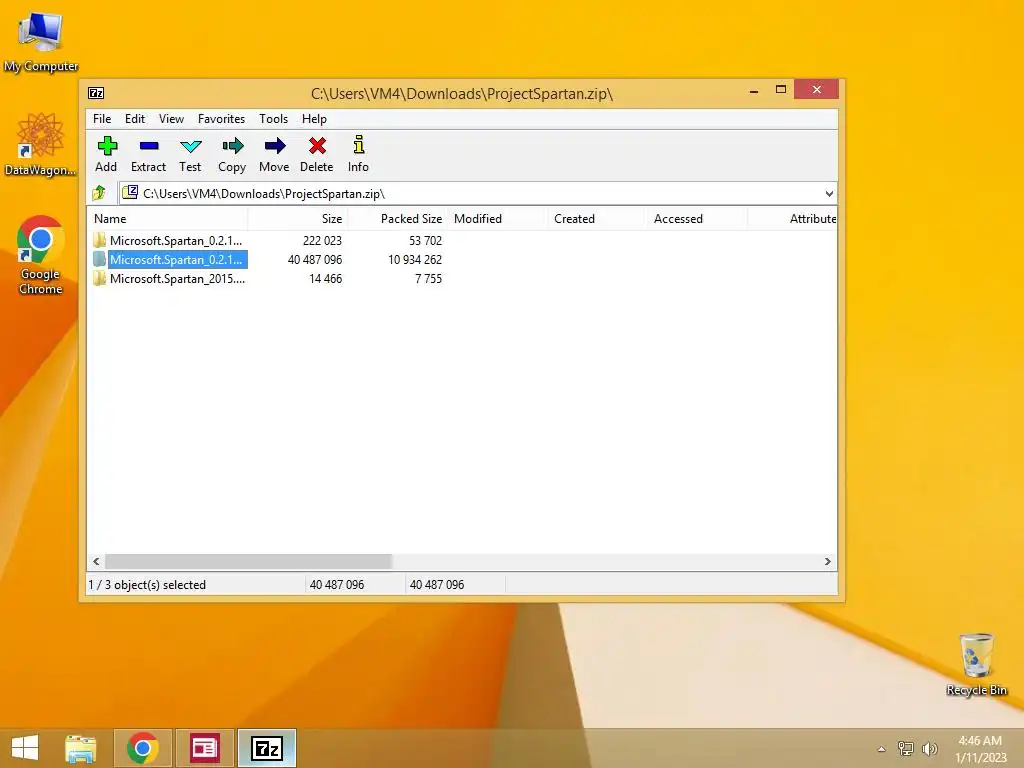The image size is (1024, 768).
Task: Expand the address bar dropdown arrow
Action: point(829,193)
